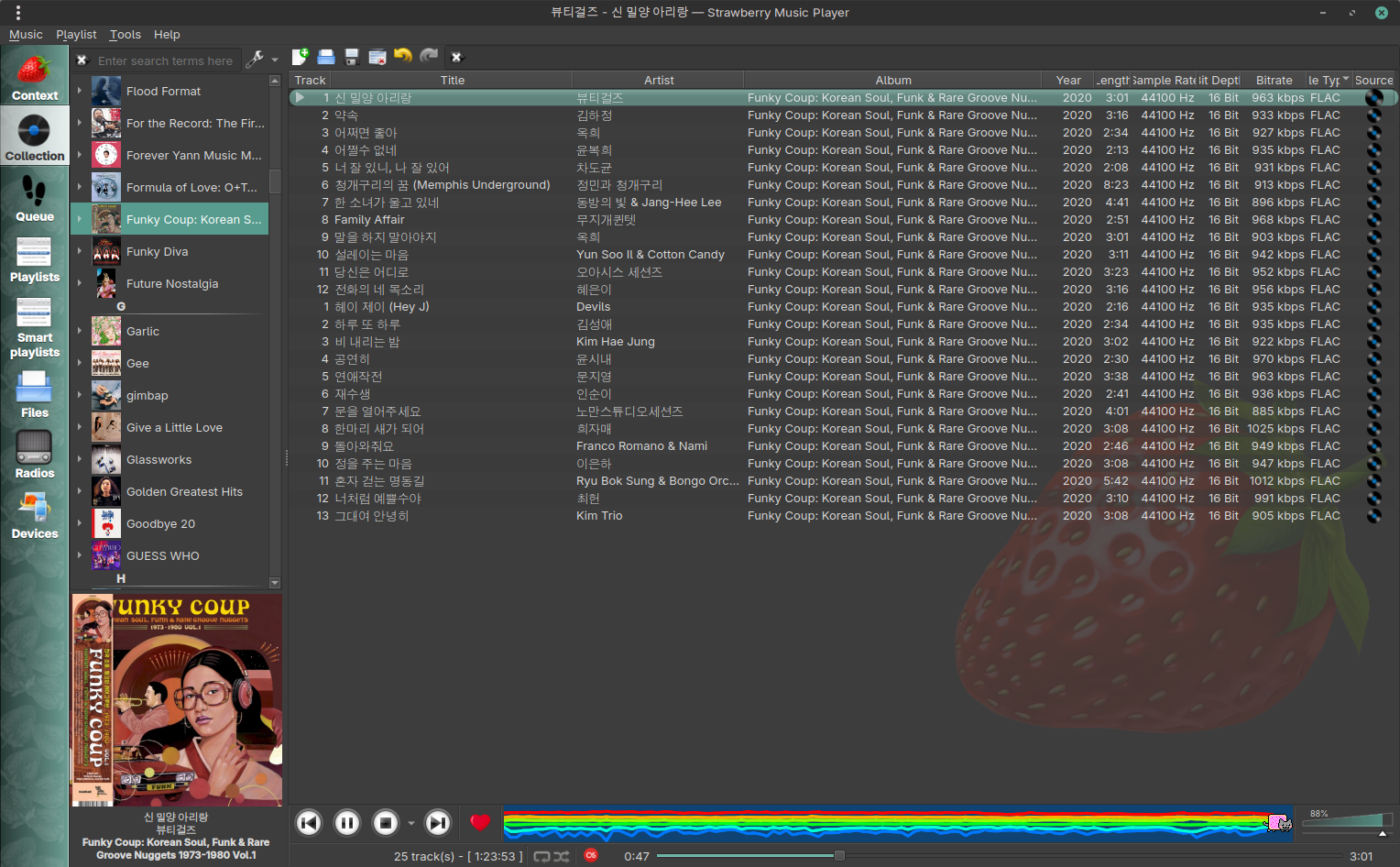Screen dimensions: 1400x867
Task: Sort playlist by Bitrate column header
Action: pyautogui.click(x=1274, y=81)
